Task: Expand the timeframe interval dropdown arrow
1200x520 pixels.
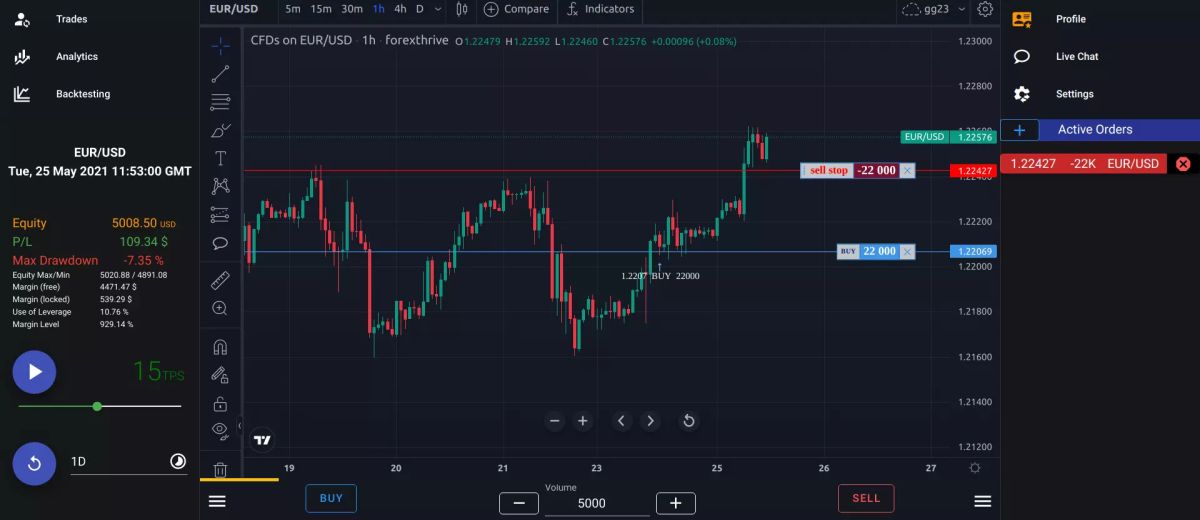Action: (440, 9)
